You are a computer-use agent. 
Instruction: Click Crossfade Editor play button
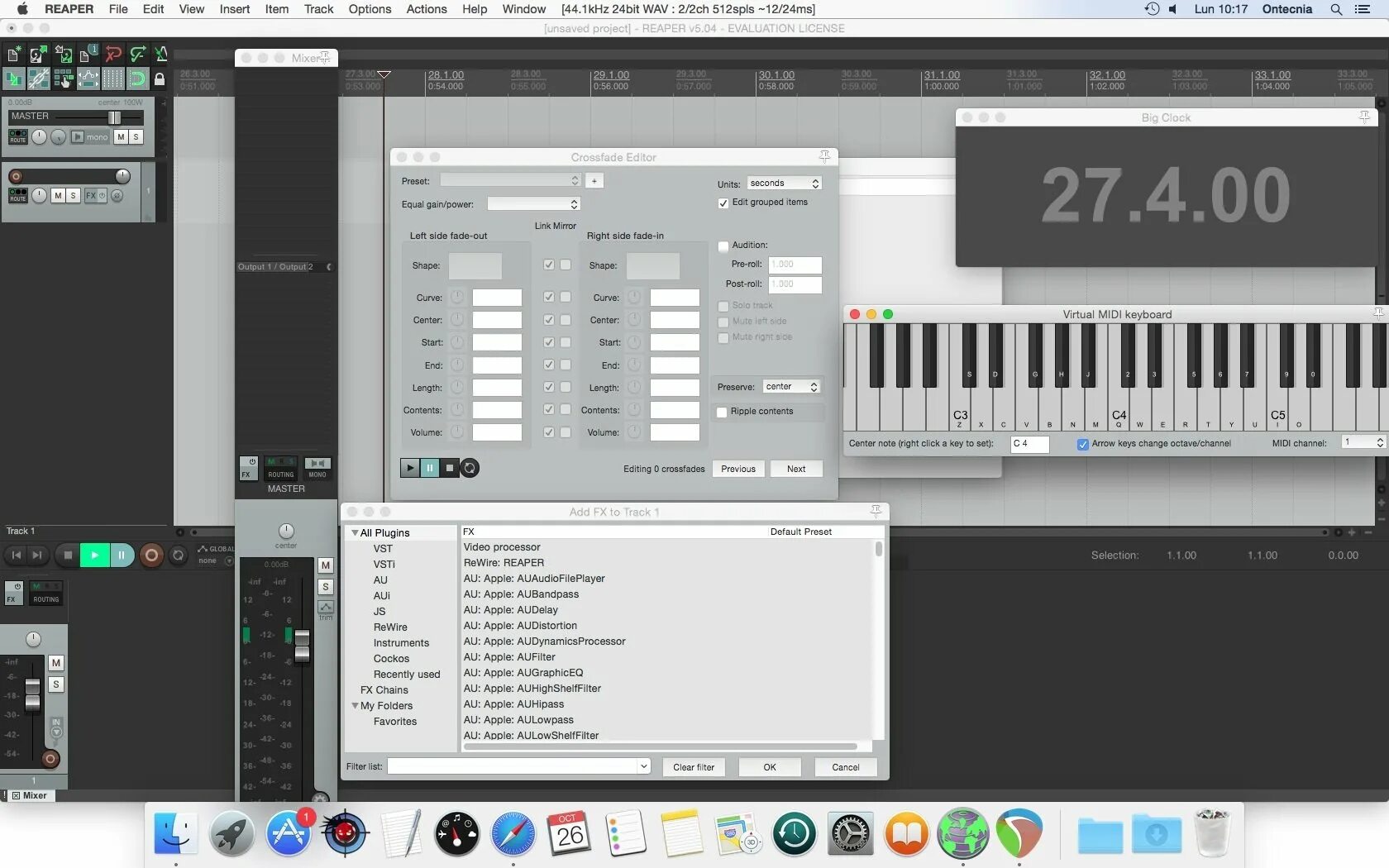click(409, 468)
